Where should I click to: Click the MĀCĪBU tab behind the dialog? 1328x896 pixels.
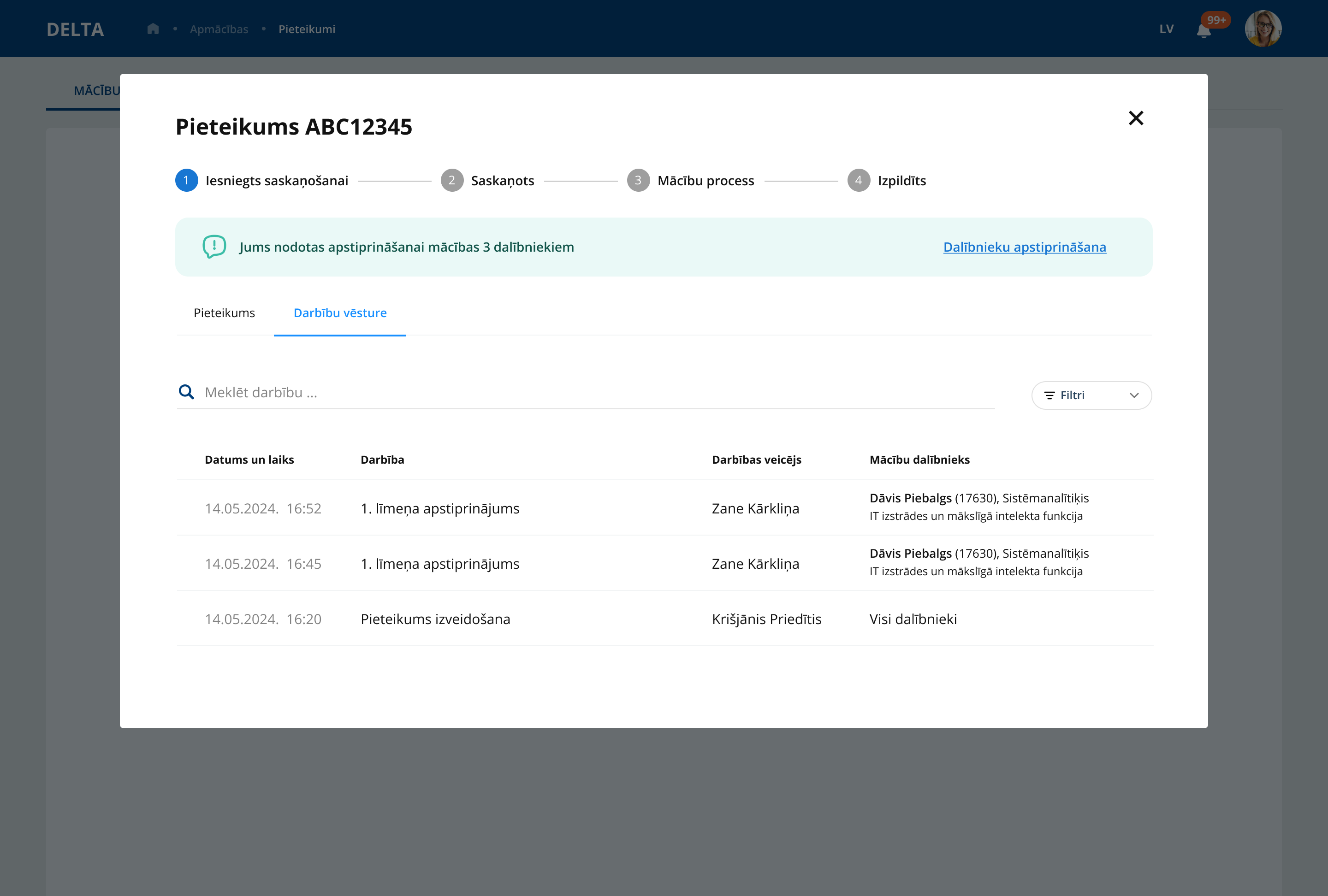click(x=96, y=91)
